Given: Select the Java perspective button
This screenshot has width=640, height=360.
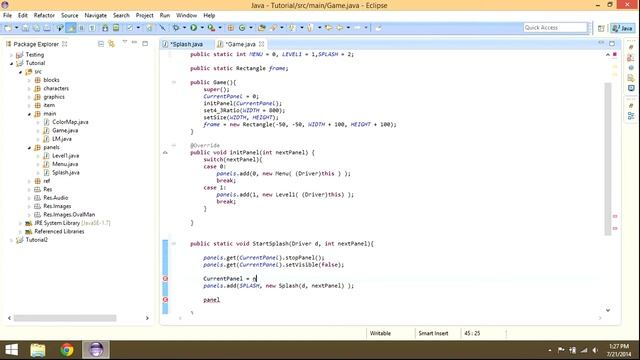Looking at the screenshot, I should pos(623,28).
